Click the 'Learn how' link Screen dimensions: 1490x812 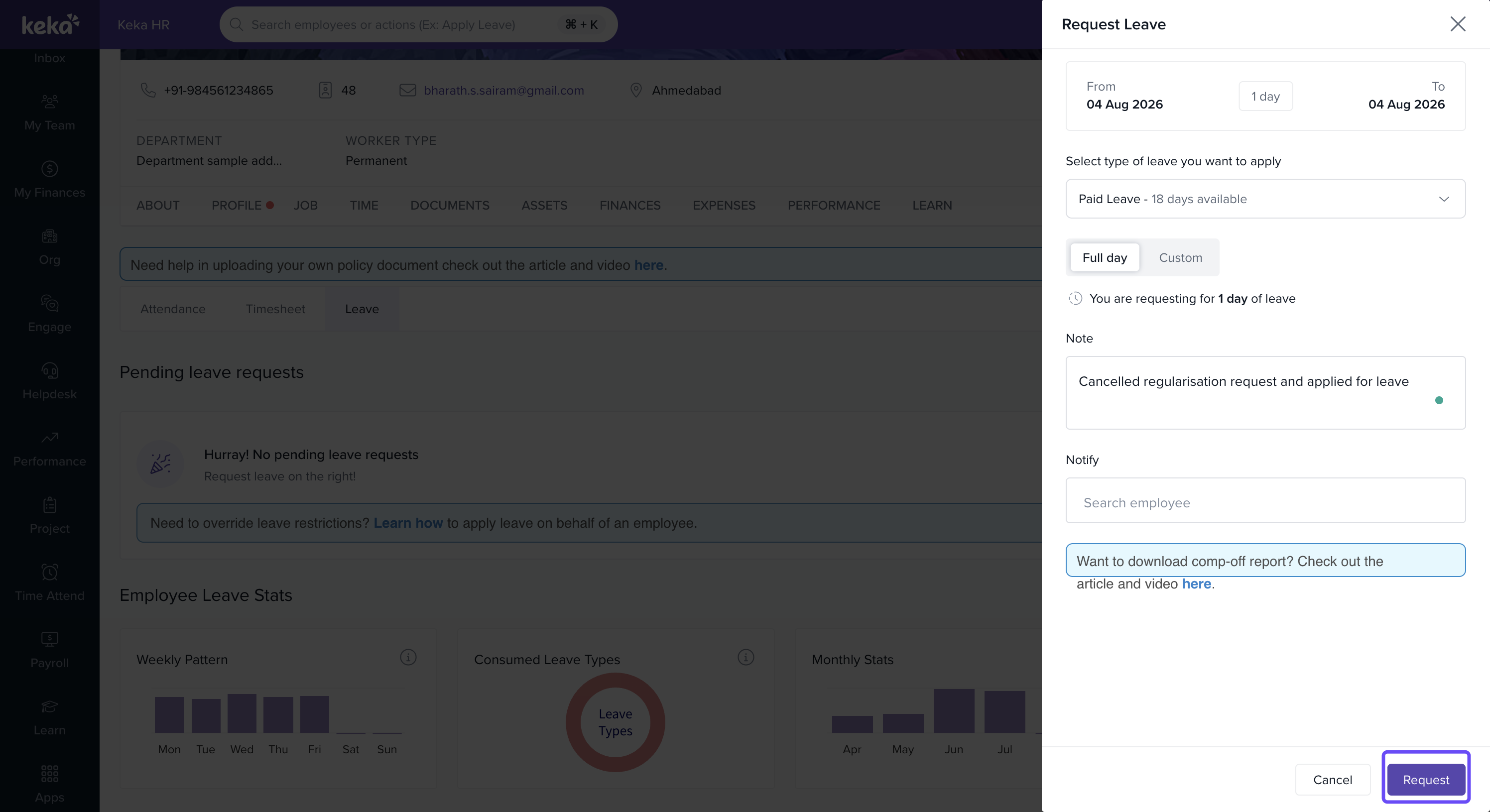[x=408, y=523]
